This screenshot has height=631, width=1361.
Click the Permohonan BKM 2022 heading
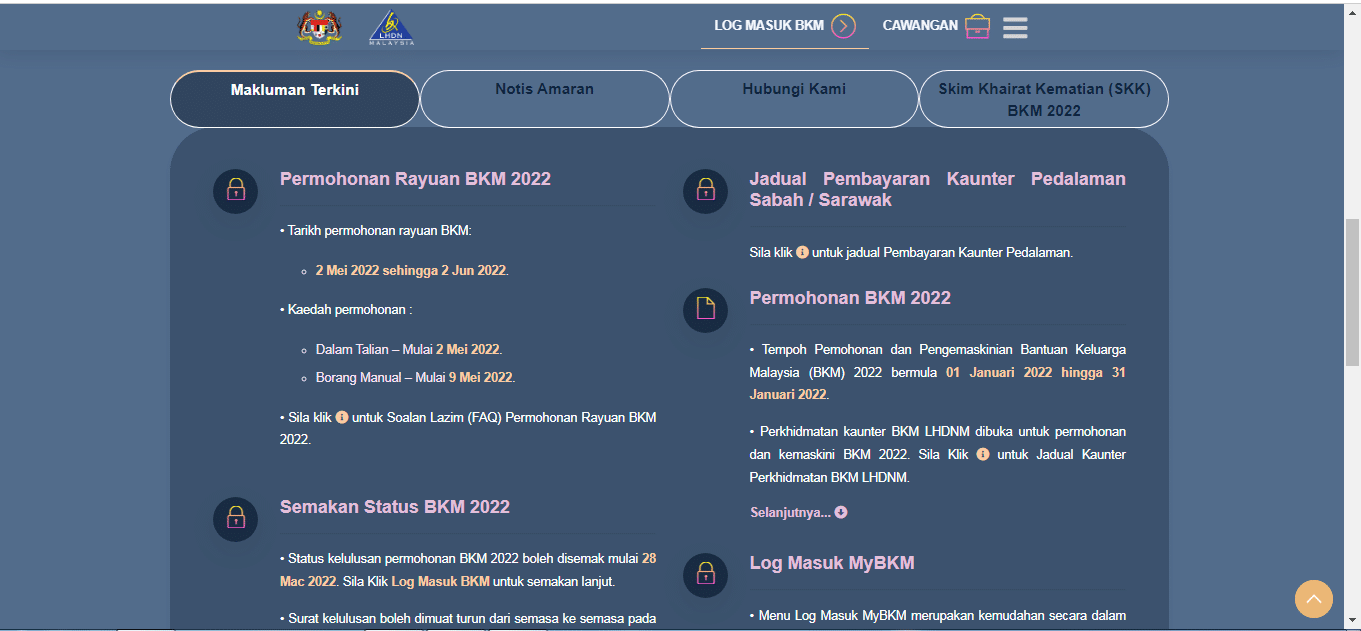[850, 298]
